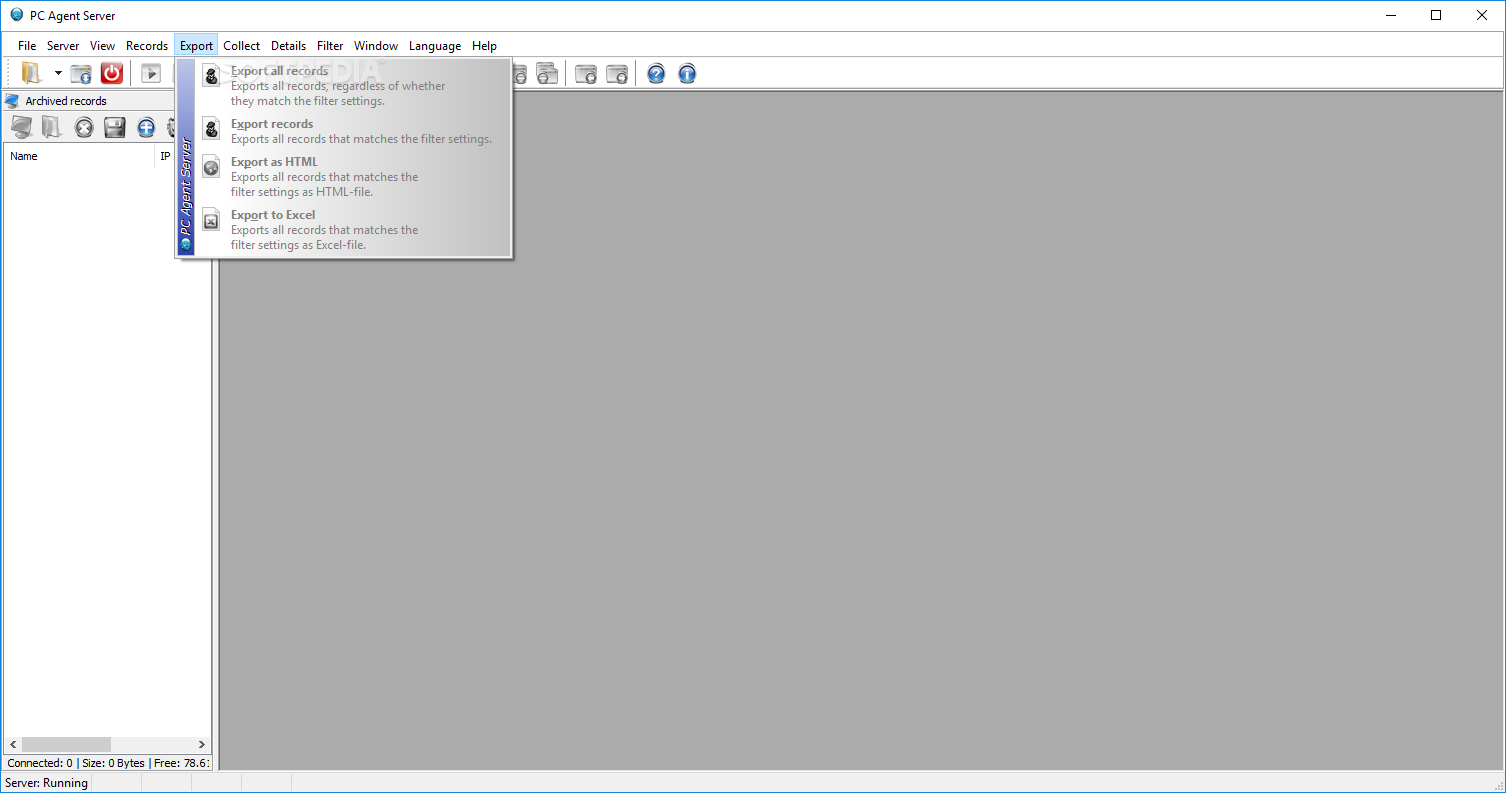Viewport: 1506px width, 793px height.
Task: Click the 'Archived records' panel title
Action: 66,101
